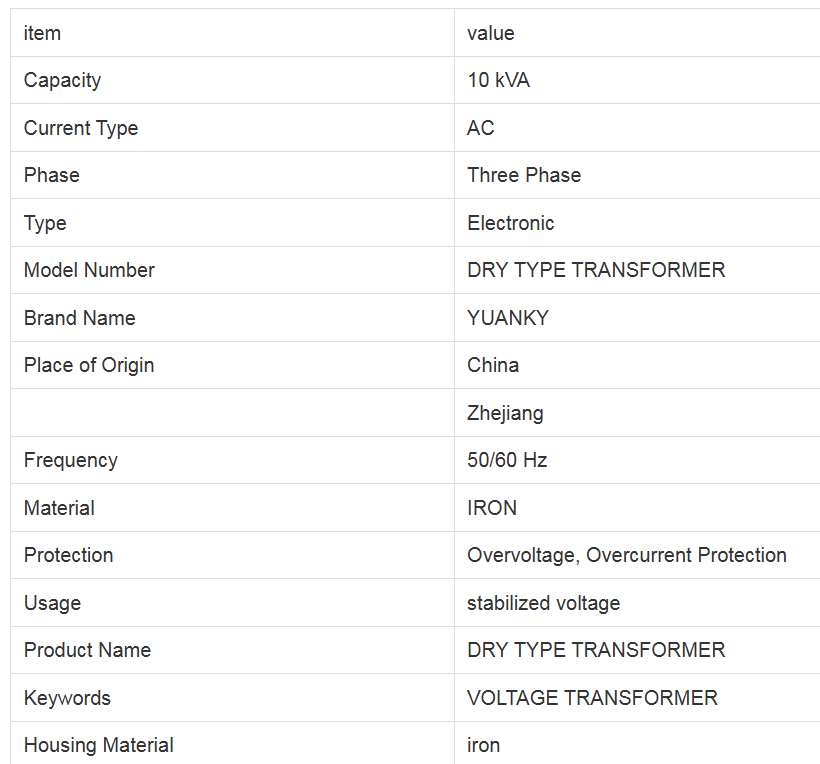
Task: Select the "Capacity" row label
Action: click(62, 80)
